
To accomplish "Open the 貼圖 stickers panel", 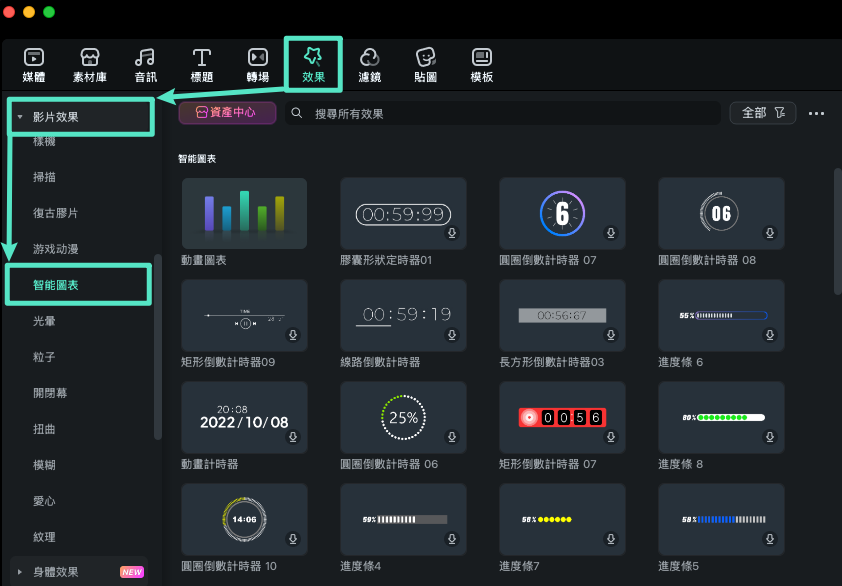I will pyautogui.click(x=424, y=63).
